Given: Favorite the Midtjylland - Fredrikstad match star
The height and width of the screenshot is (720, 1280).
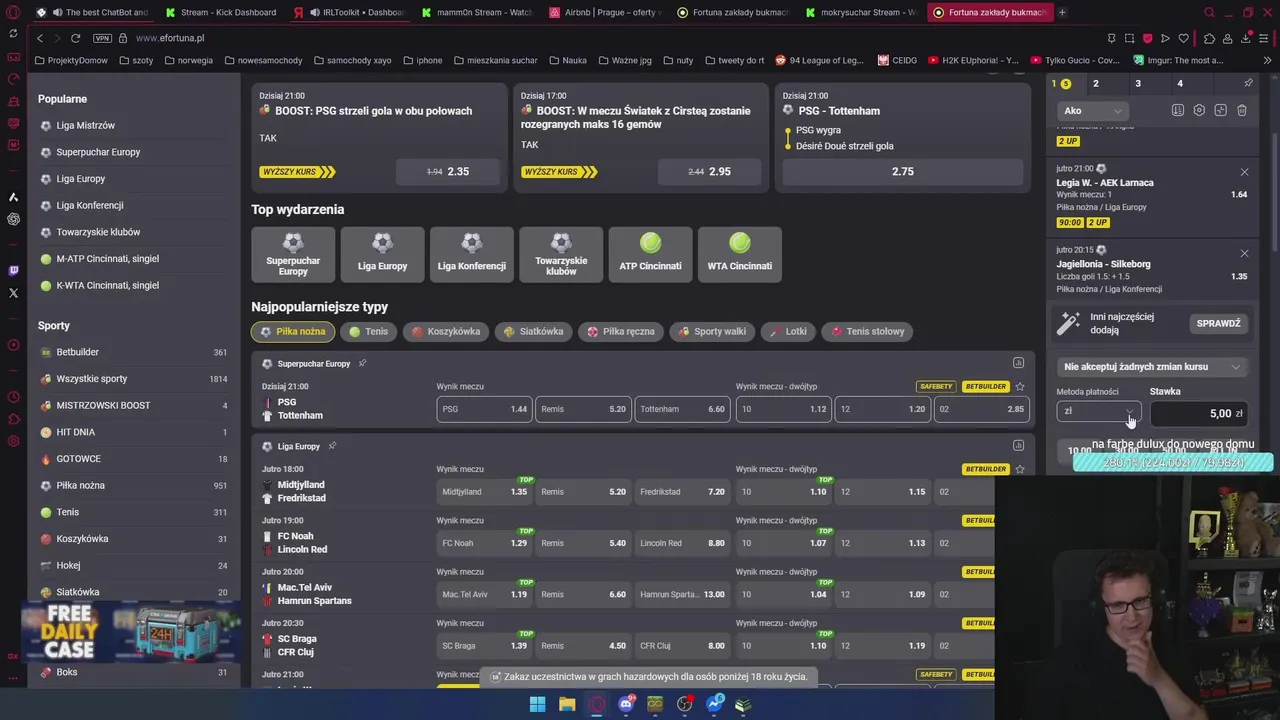Looking at the screenshot, I should pyautogui.click(x=1019, y=469).
